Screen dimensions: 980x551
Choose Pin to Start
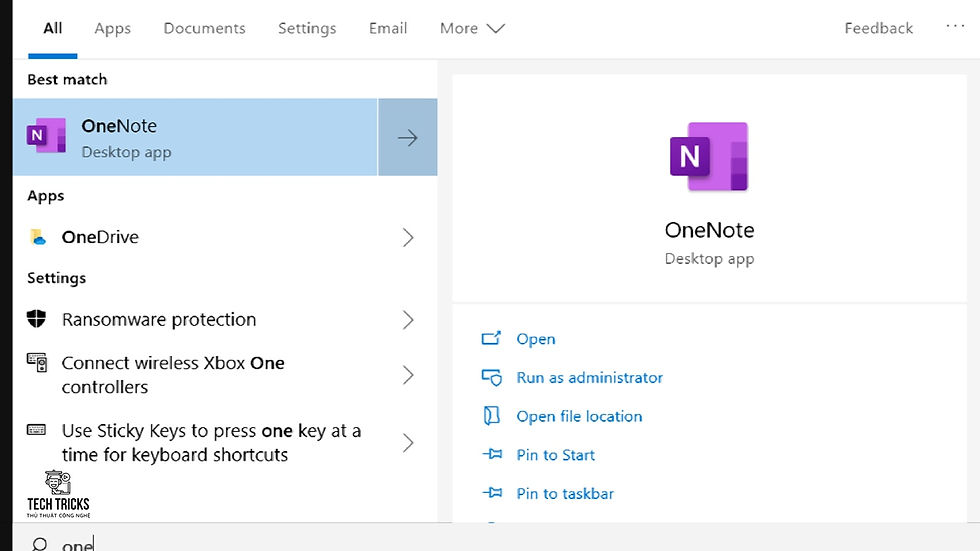(x=555, y=455)
